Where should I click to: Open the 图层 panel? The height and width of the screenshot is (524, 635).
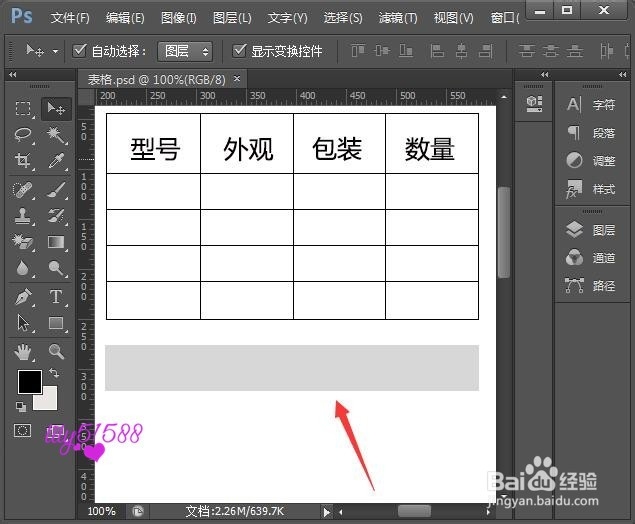click(x=591, y=230)
